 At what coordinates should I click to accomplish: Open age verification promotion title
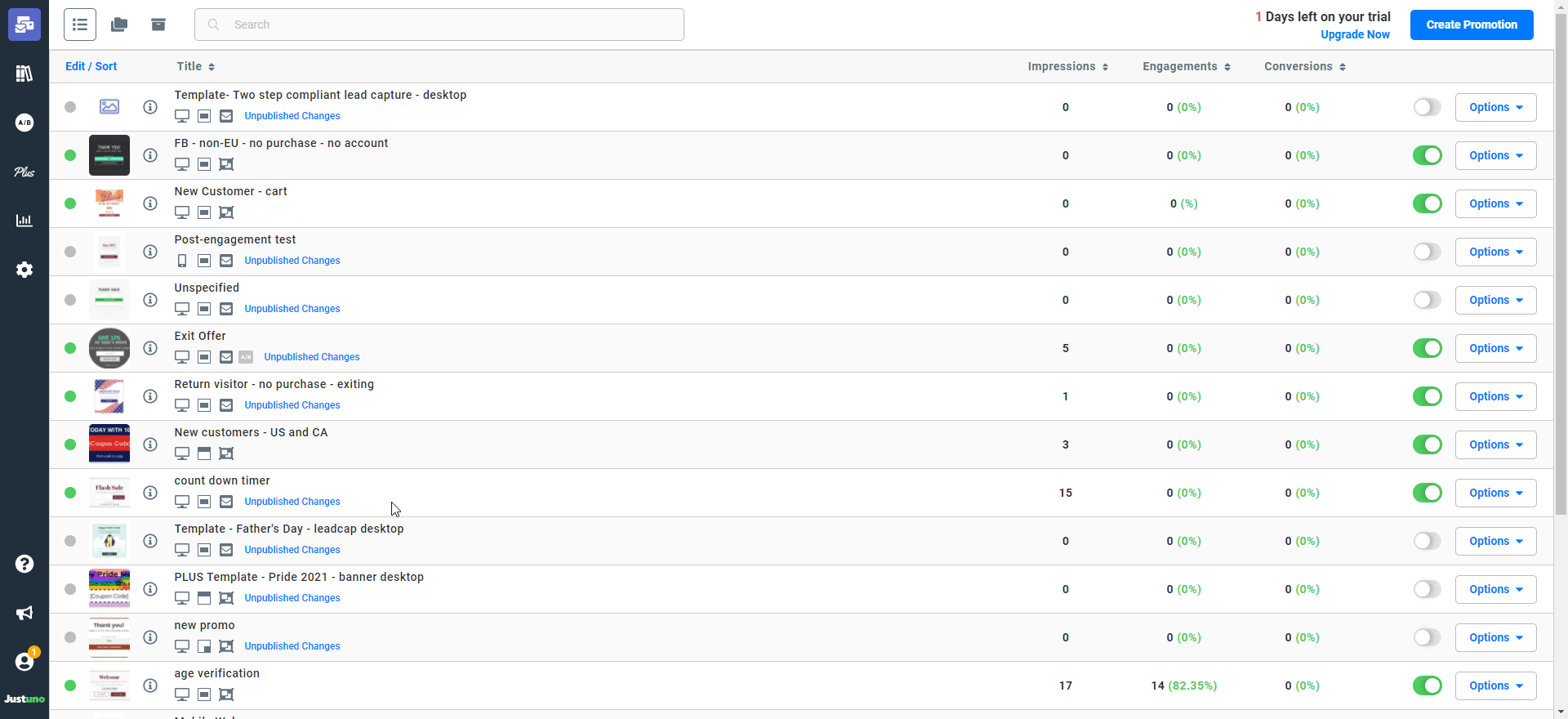216,673
